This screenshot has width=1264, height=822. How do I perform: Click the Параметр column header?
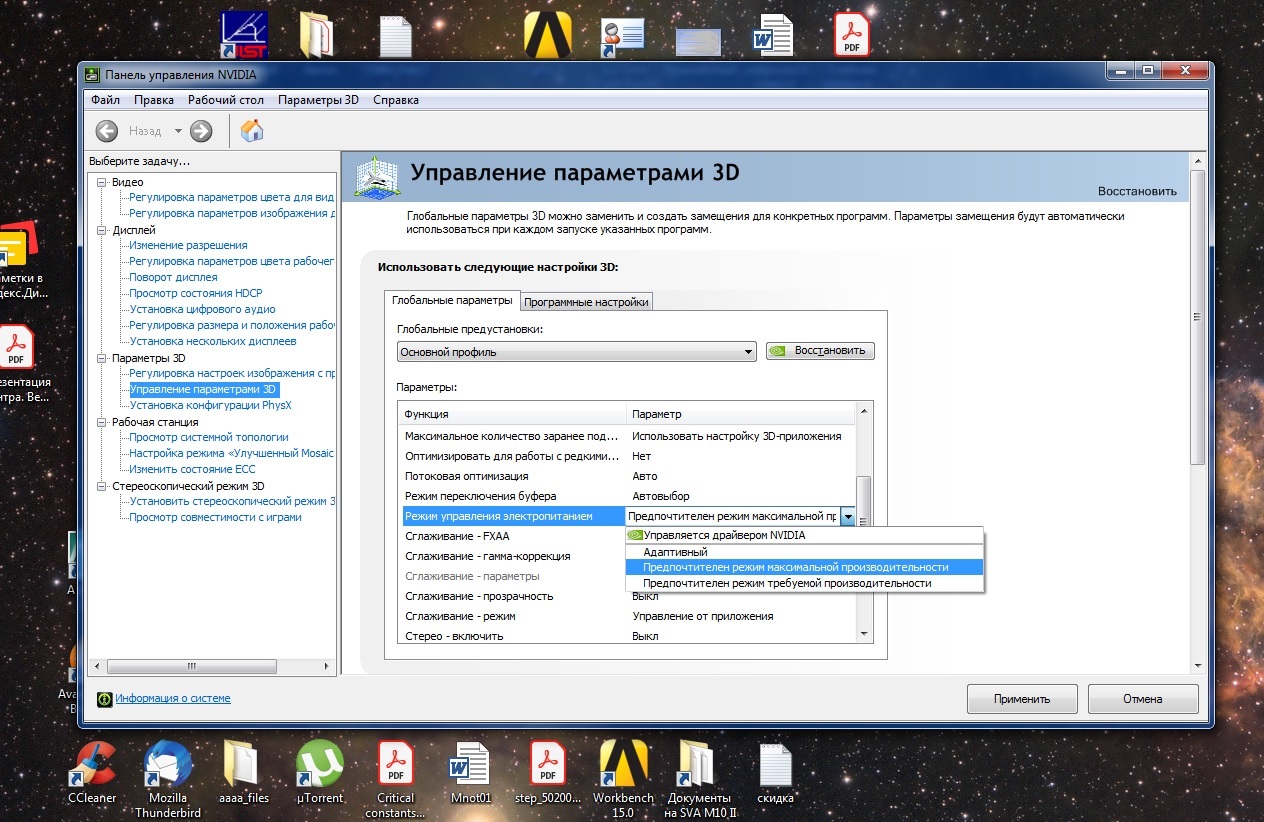(742, 414)
